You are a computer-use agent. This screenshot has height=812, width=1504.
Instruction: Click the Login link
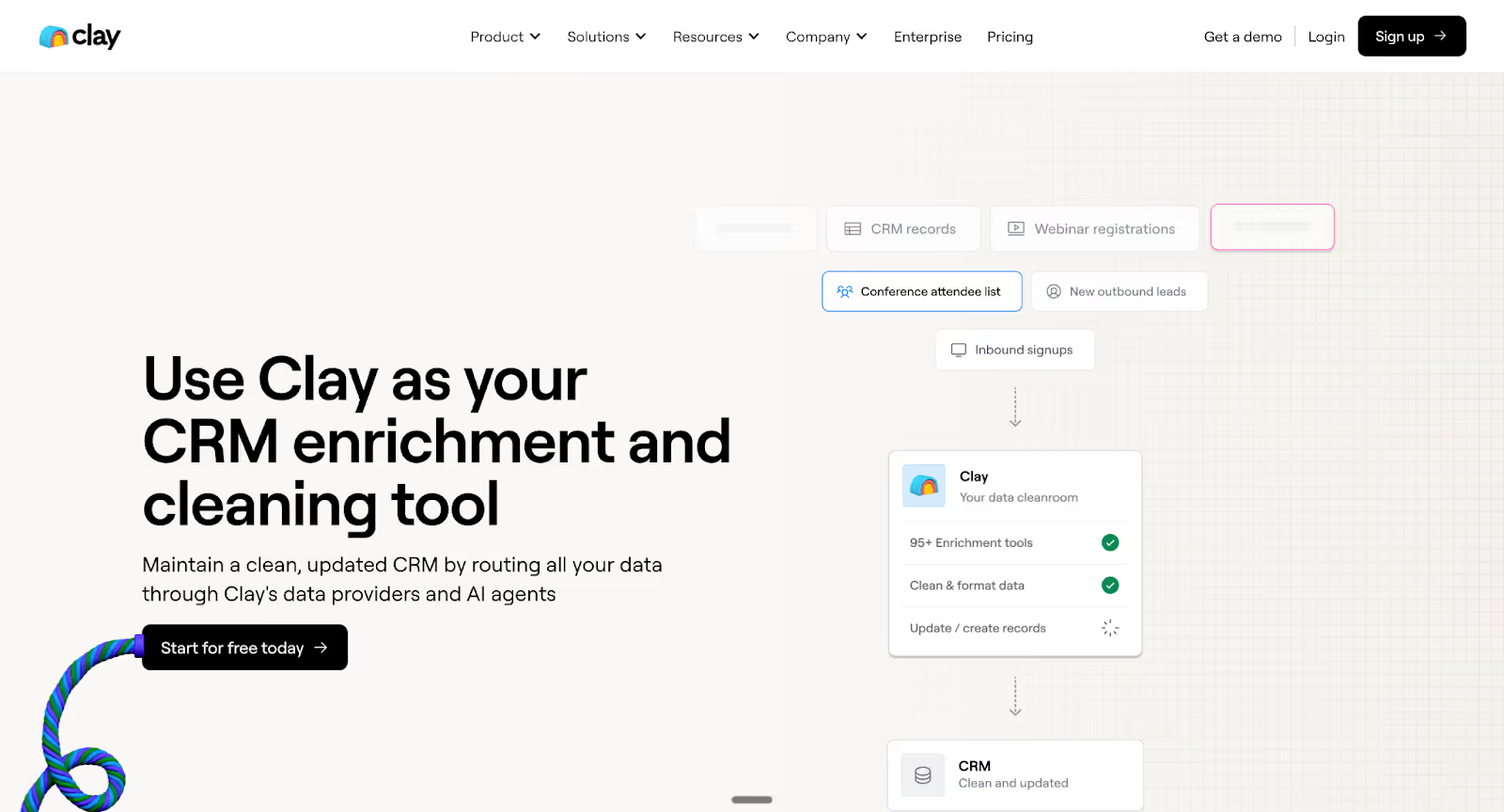1326,37
